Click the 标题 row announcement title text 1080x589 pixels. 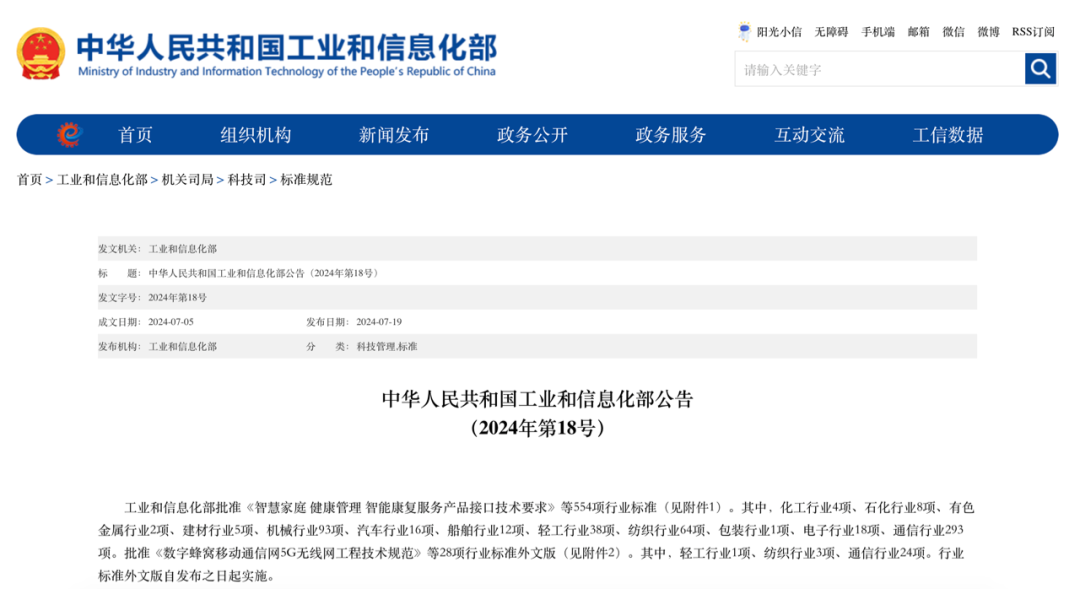coord(264,273)
